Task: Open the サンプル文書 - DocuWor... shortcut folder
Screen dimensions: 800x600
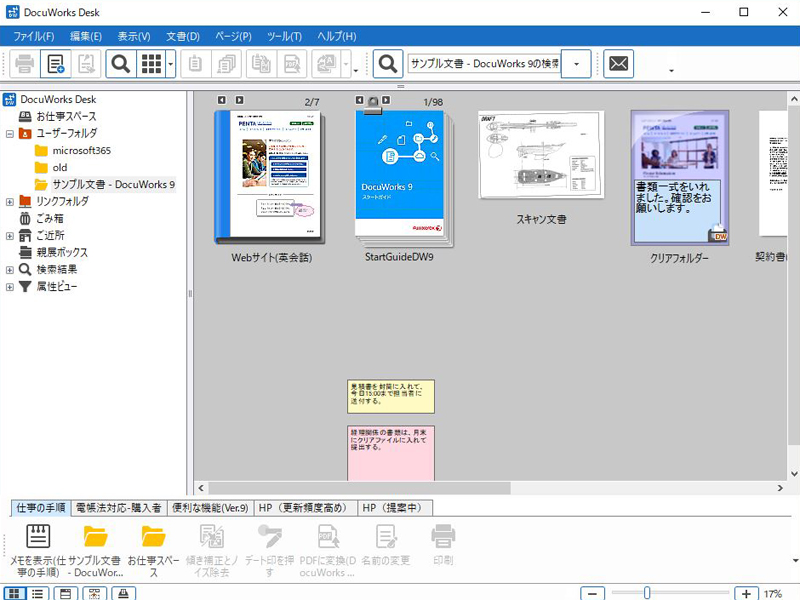Action: tap(95, 536)
